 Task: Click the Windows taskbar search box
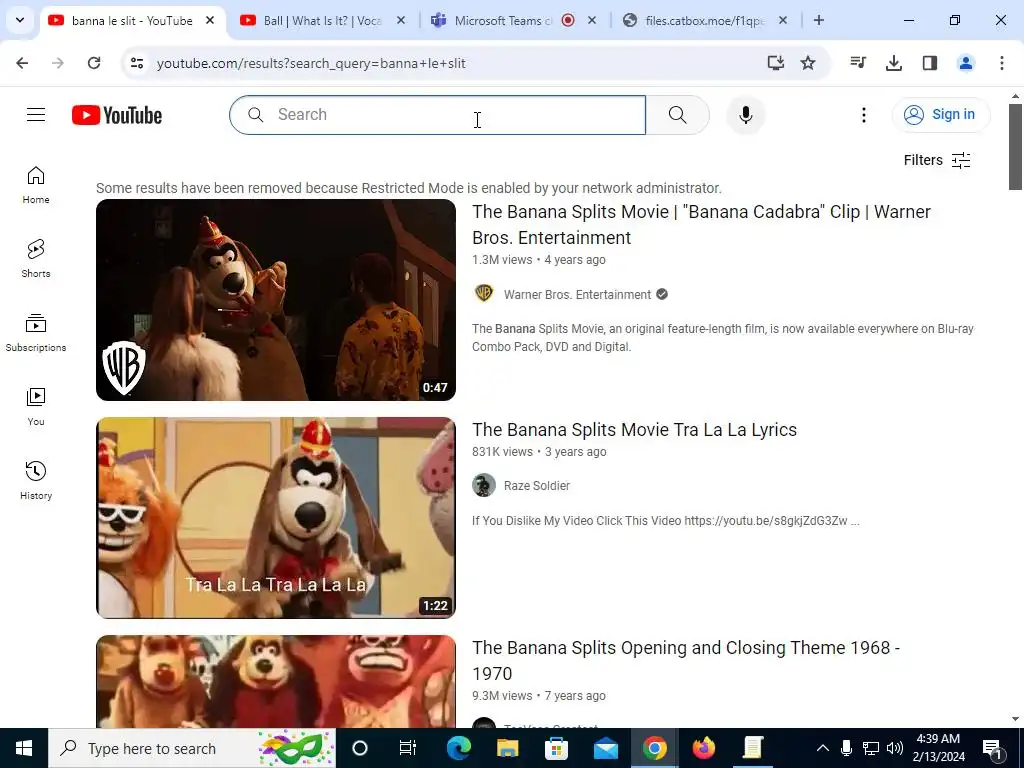[192, 748]
